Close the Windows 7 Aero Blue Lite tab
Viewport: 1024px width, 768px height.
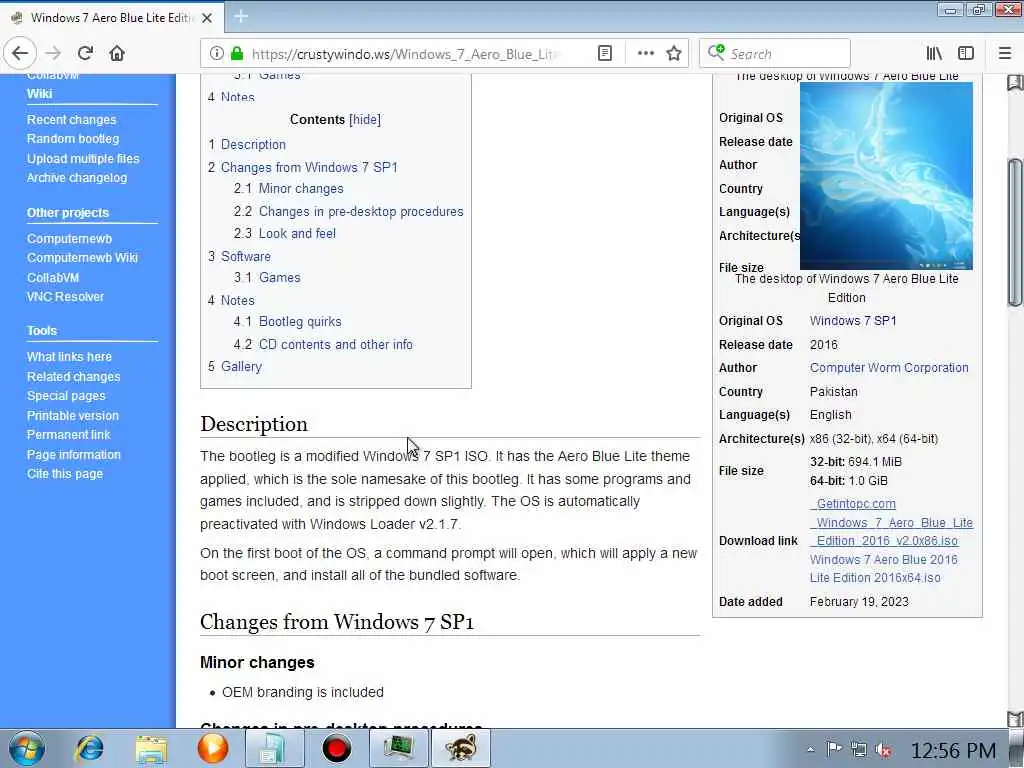206,18
